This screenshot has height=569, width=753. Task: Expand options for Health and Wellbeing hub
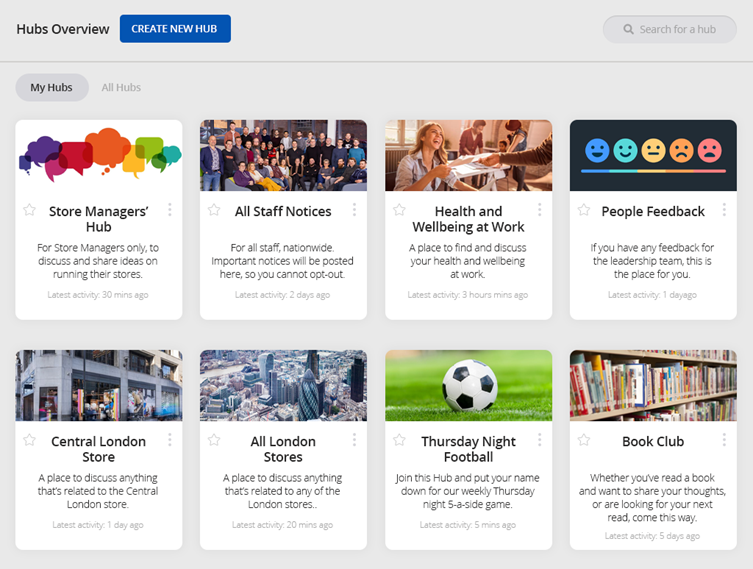[540, 210]
